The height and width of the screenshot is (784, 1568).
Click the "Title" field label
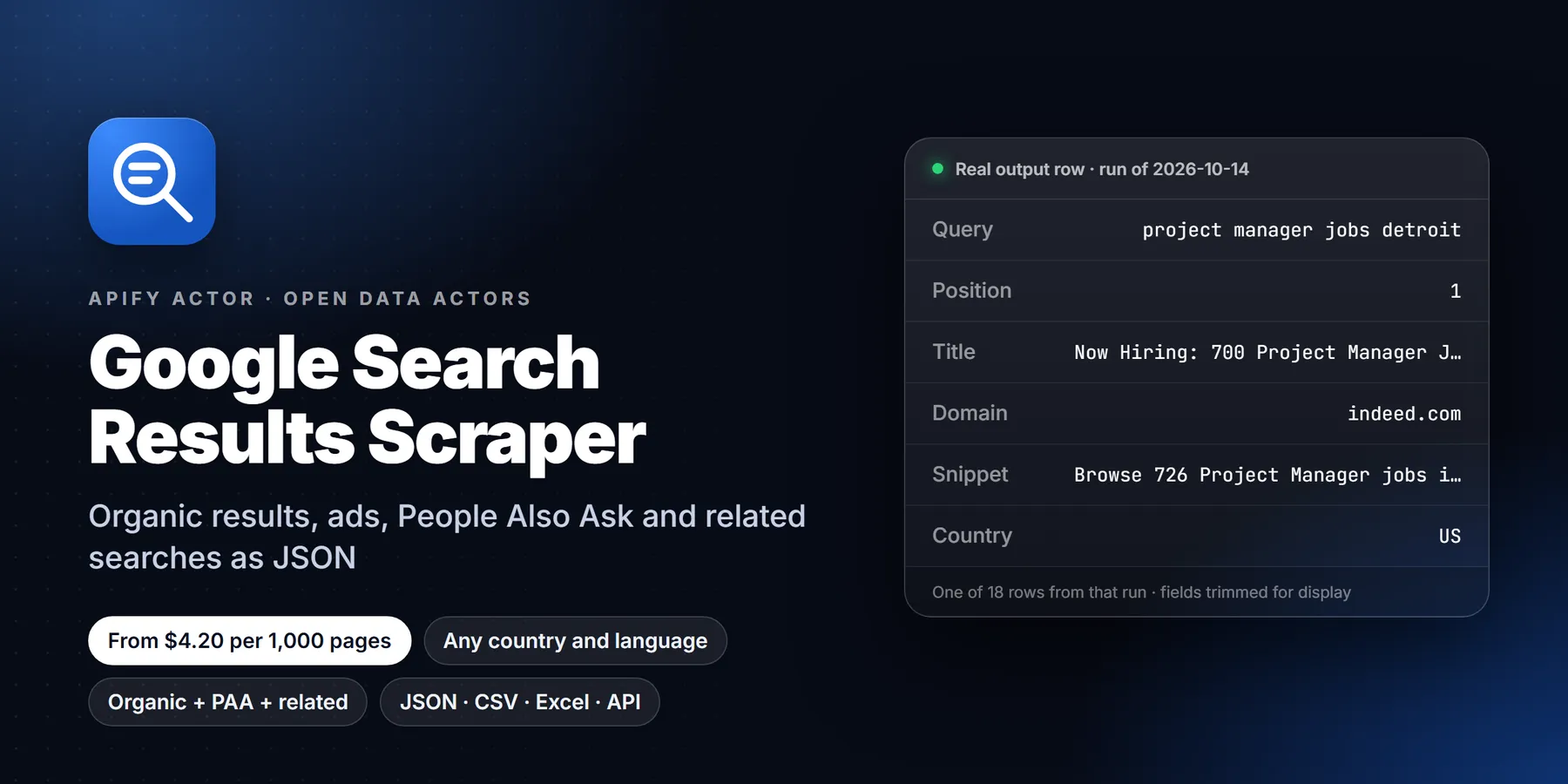coord(954,352)
